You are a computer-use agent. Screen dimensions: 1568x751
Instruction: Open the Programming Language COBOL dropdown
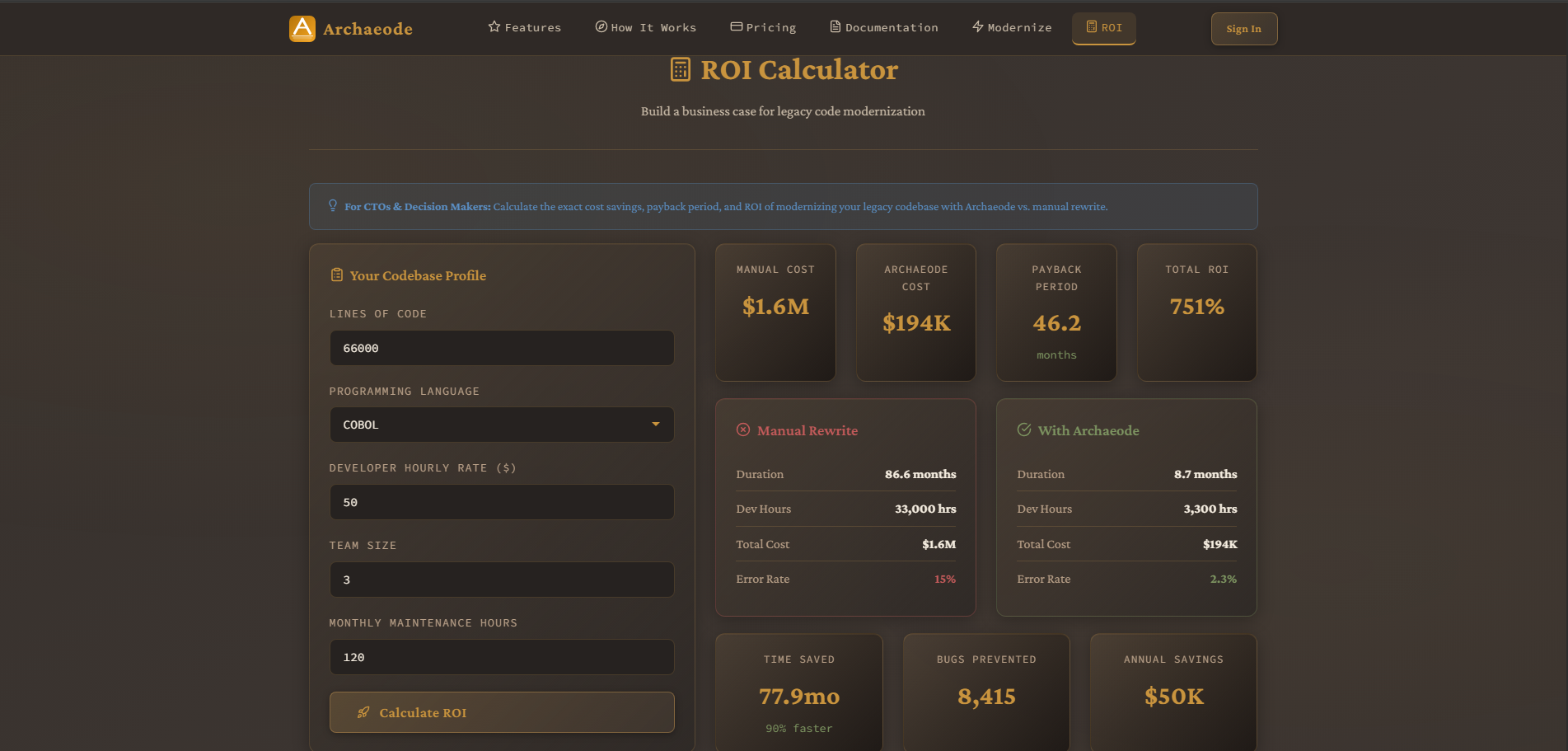tap(502, 425)
